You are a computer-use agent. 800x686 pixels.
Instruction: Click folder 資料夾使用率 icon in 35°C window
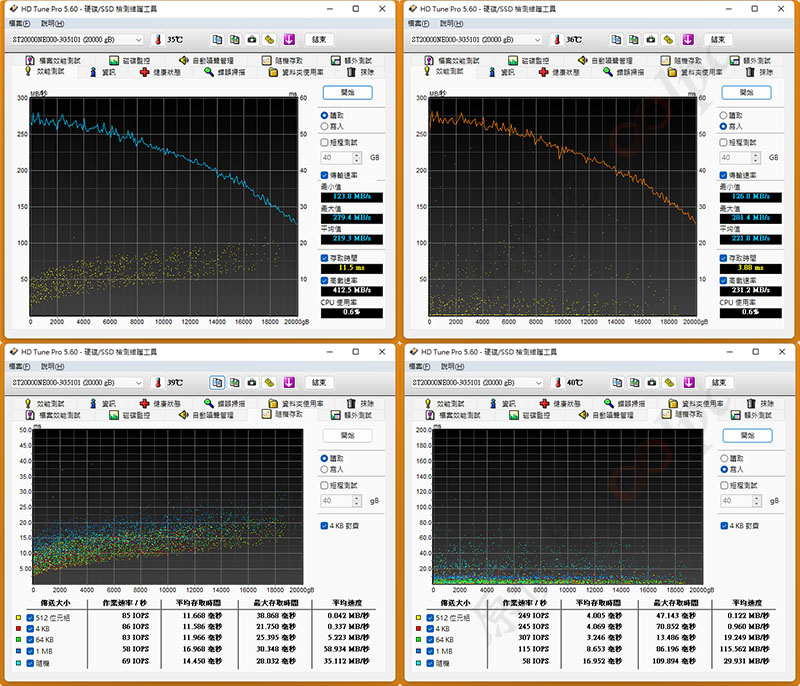click(273, 72)
